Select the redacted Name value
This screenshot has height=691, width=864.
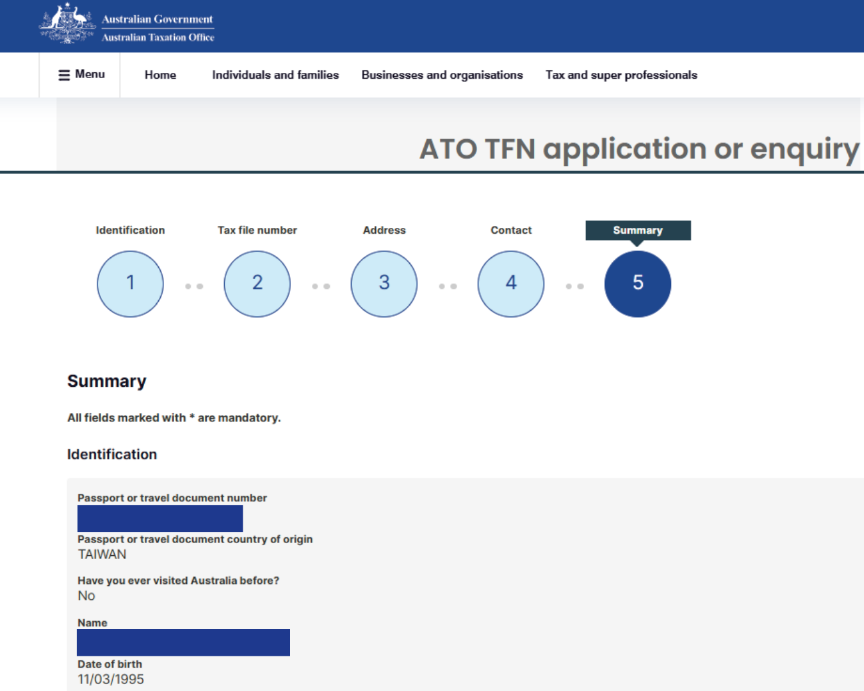183,642
